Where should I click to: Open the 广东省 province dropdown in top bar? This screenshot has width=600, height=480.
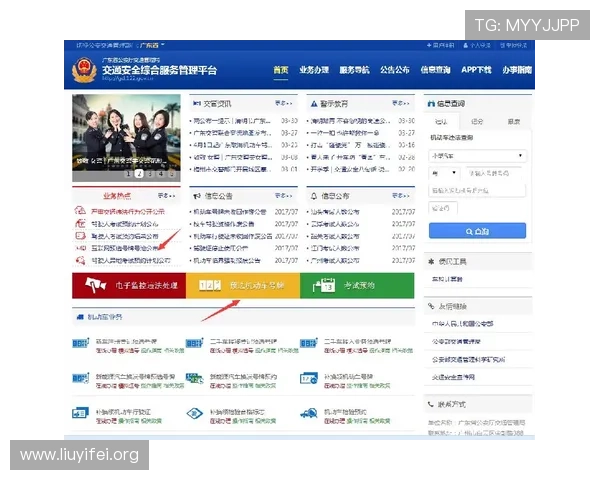tap(152, 45)
